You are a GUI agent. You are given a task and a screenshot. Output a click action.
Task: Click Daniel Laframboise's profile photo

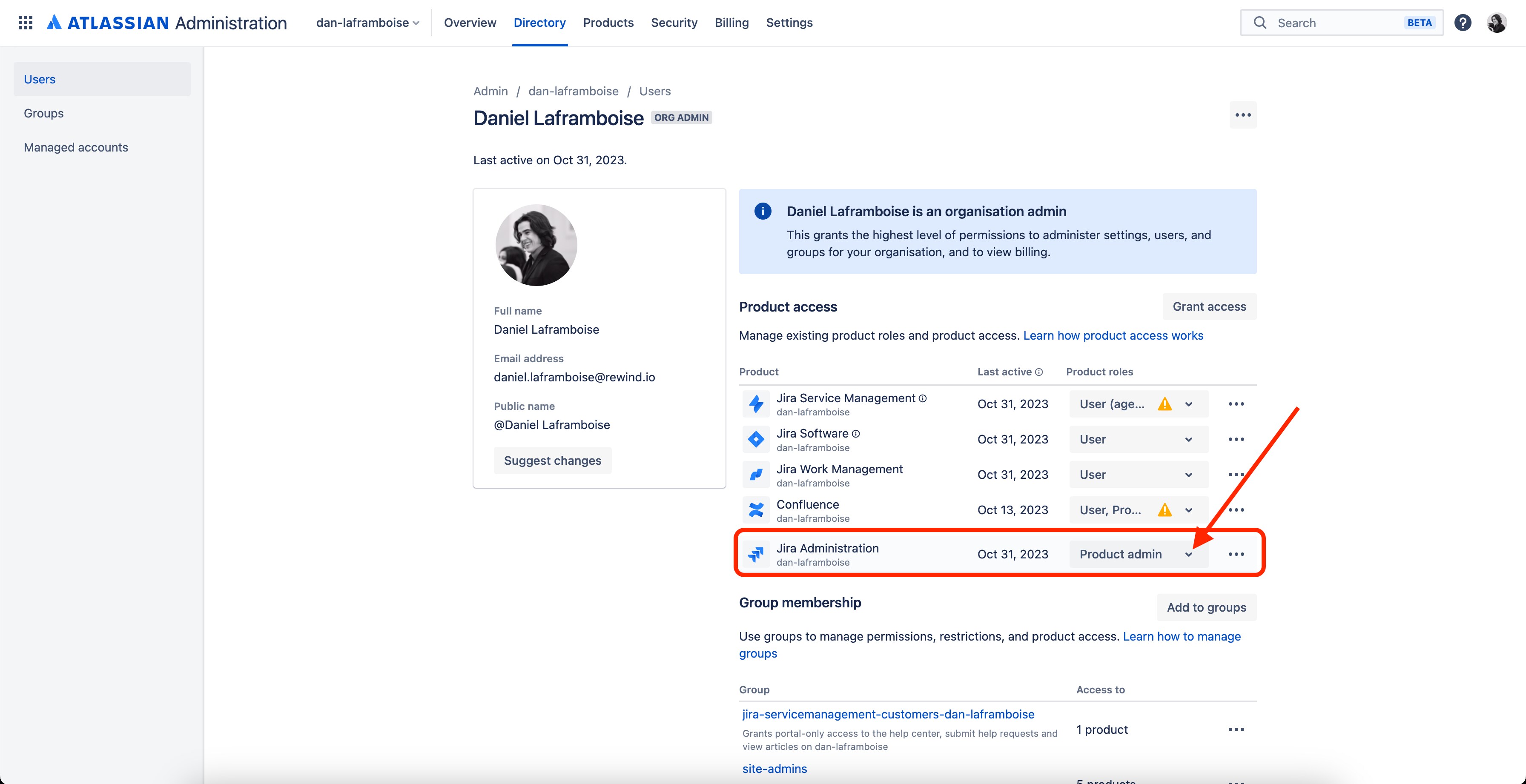pyautogui.click(x=536, y=245)
